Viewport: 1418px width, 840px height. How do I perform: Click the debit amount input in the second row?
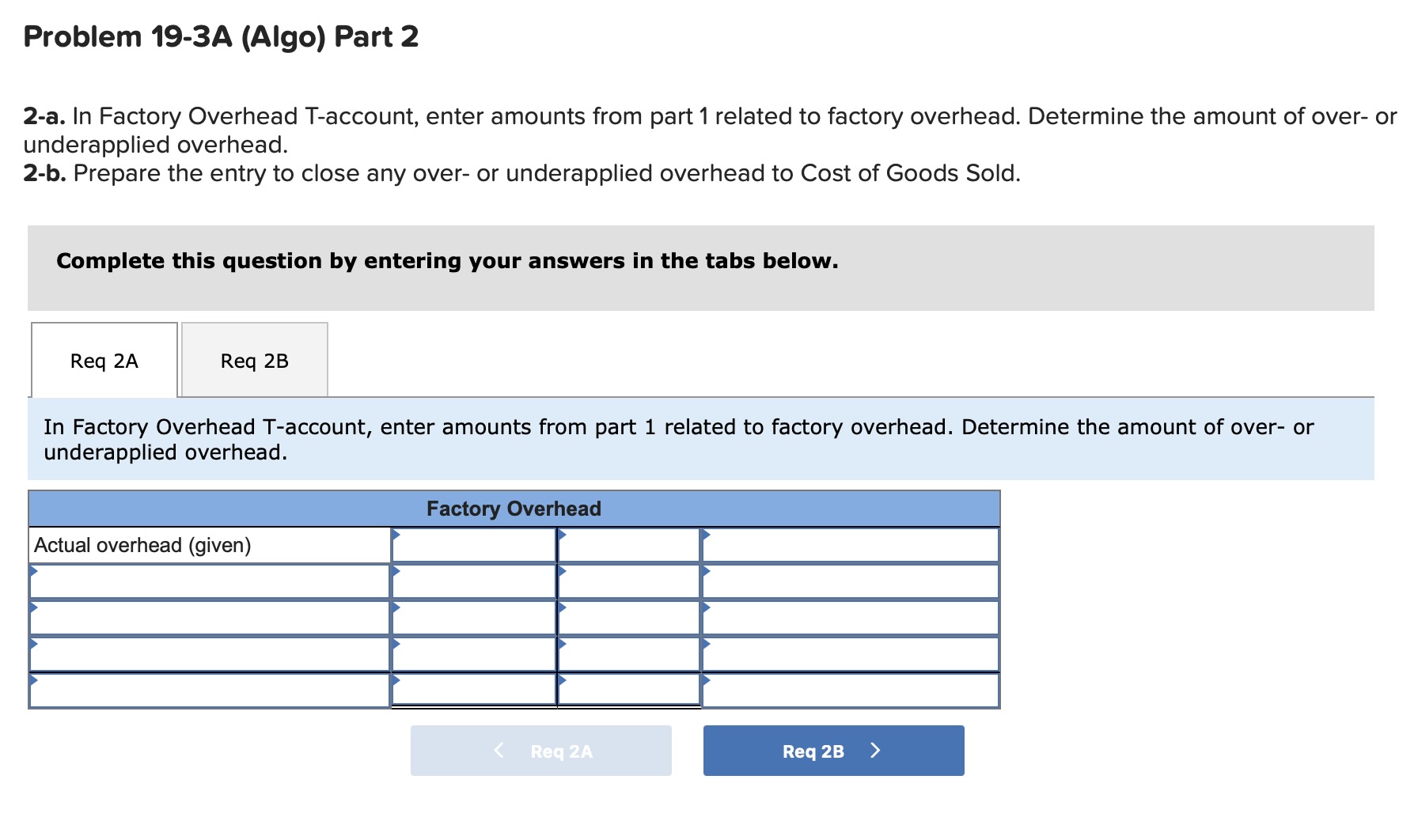click(x=475, y=581)
